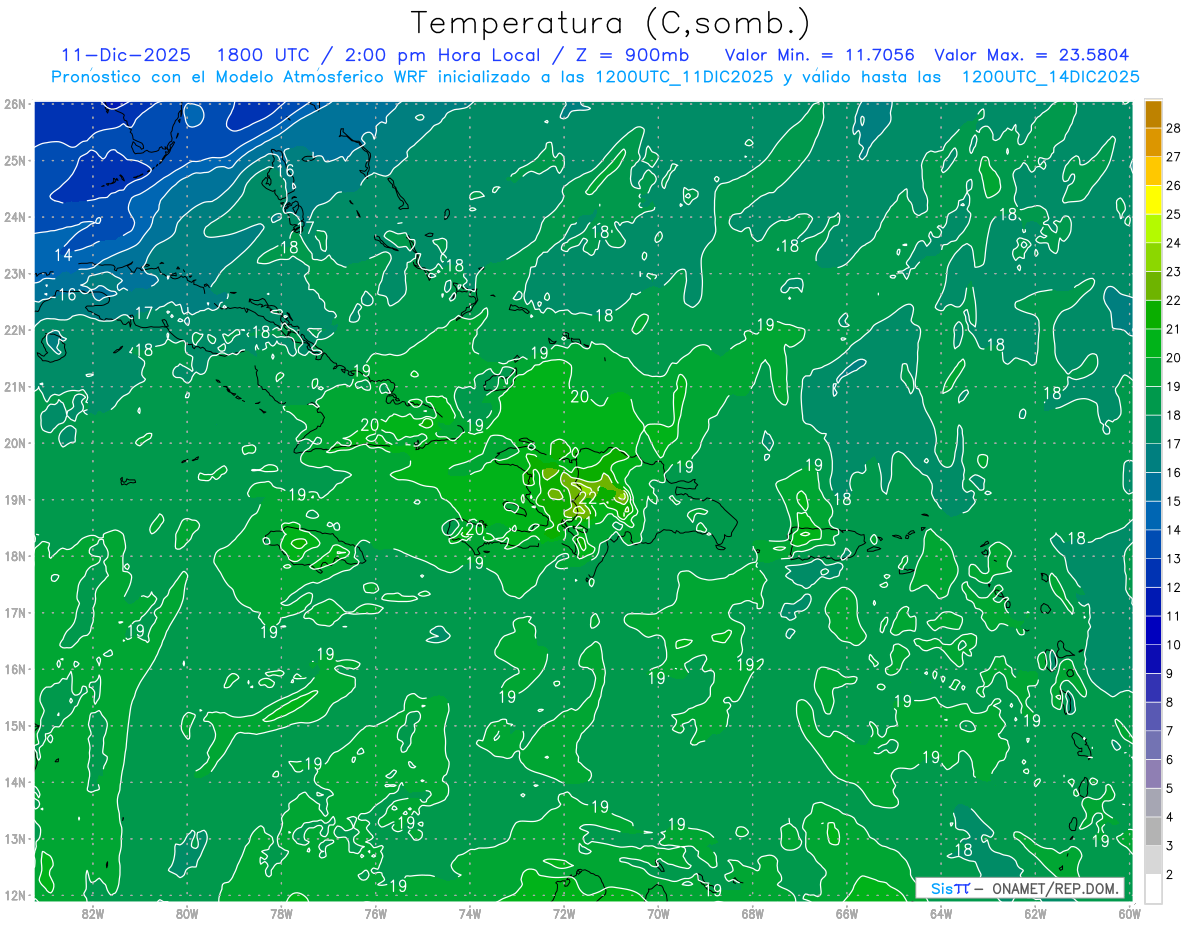Viewport: 1200px width, 927px height.
Task: Click the dark blue swatch between legend values 9 and 10
Action: (1154, 659)
